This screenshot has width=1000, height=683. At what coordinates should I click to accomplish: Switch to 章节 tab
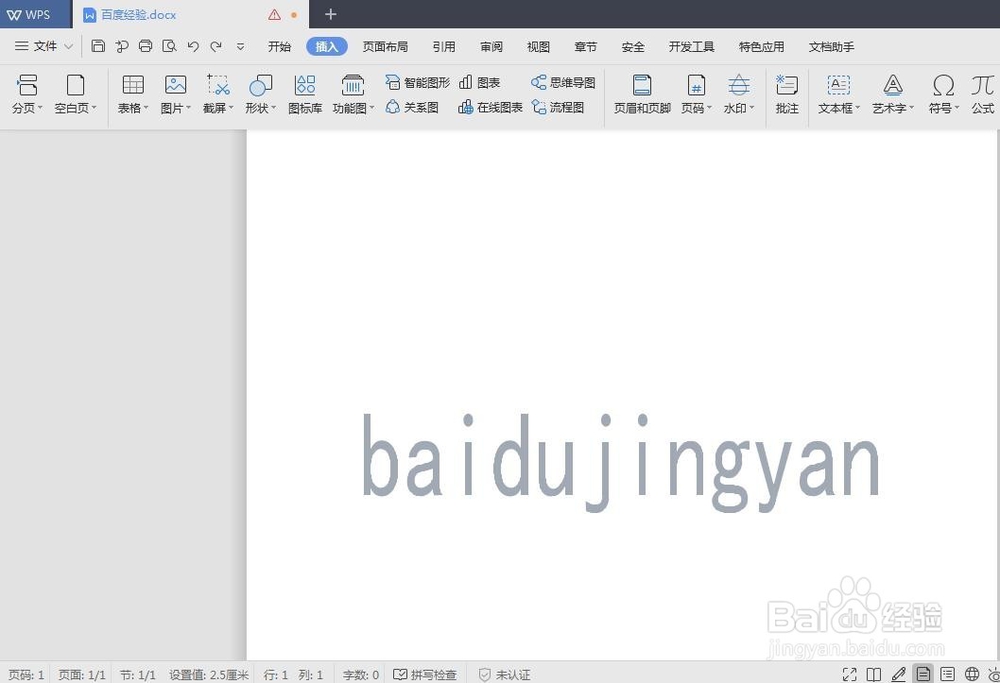[x=585, y=47]
